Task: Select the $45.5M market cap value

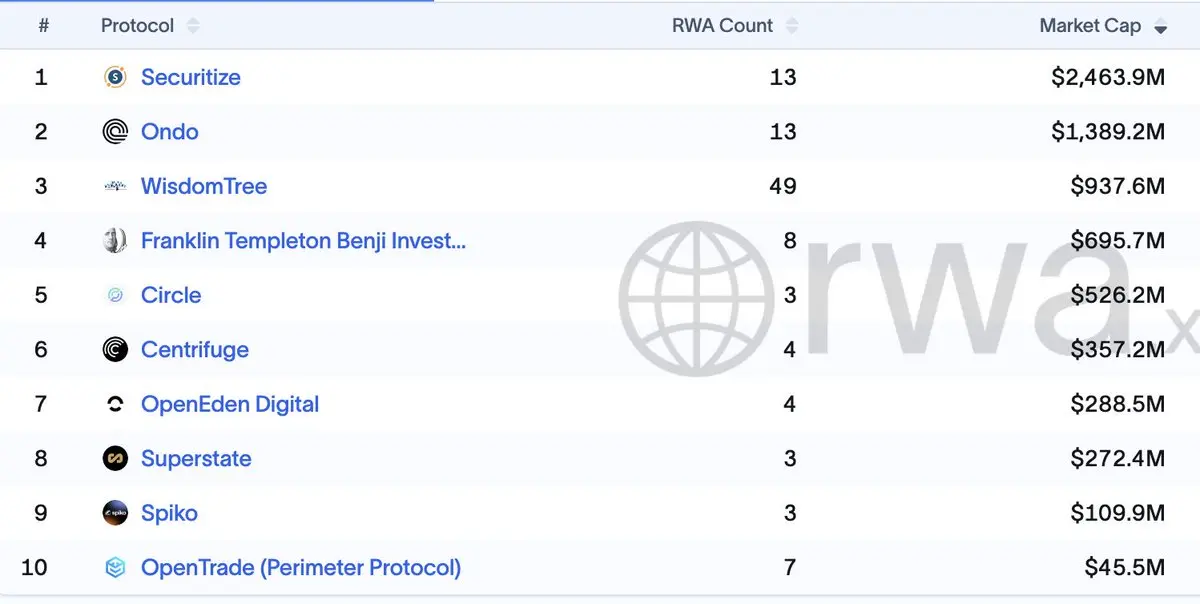Action: [1125, 568]
